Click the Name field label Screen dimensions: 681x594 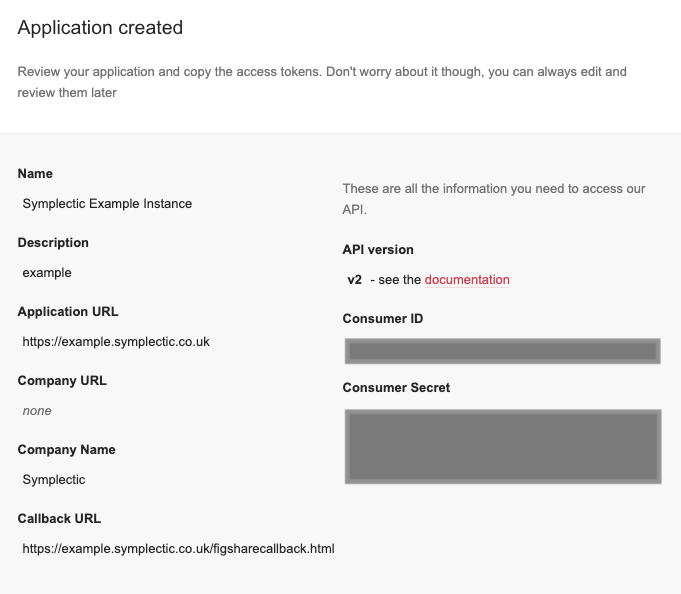point(35,174)
